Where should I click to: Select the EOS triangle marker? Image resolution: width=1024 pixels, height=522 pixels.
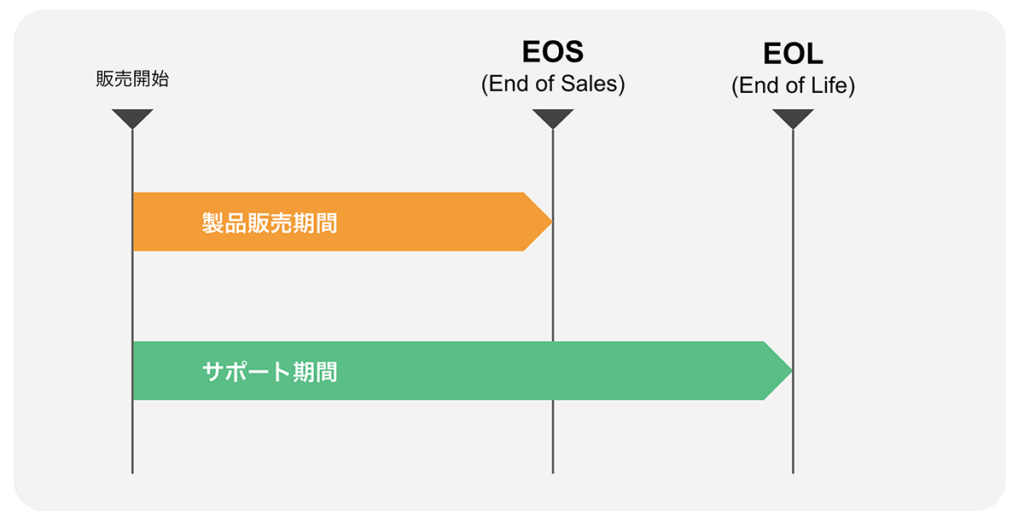553,118
